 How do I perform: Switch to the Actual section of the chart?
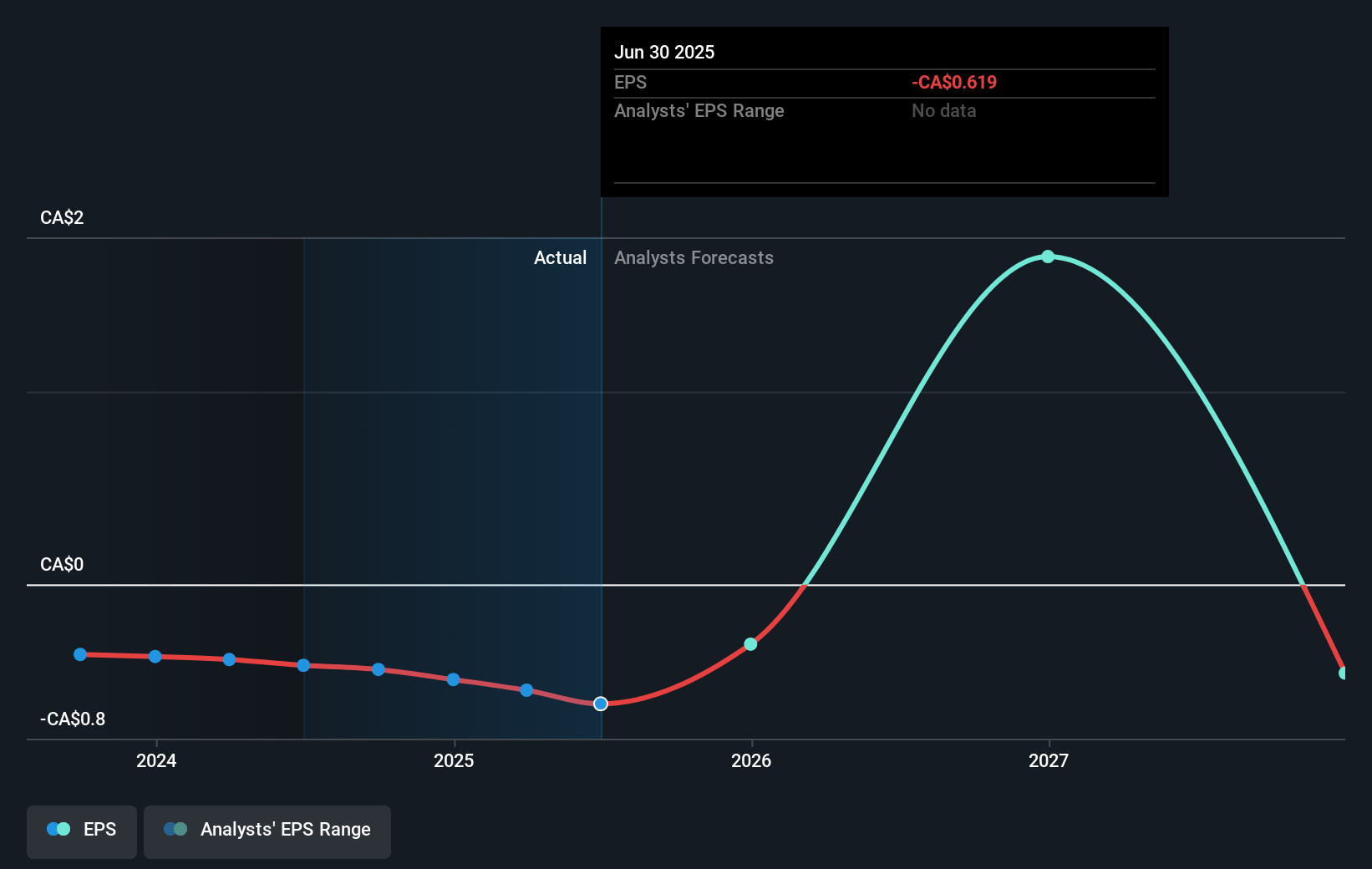(560, 257)
